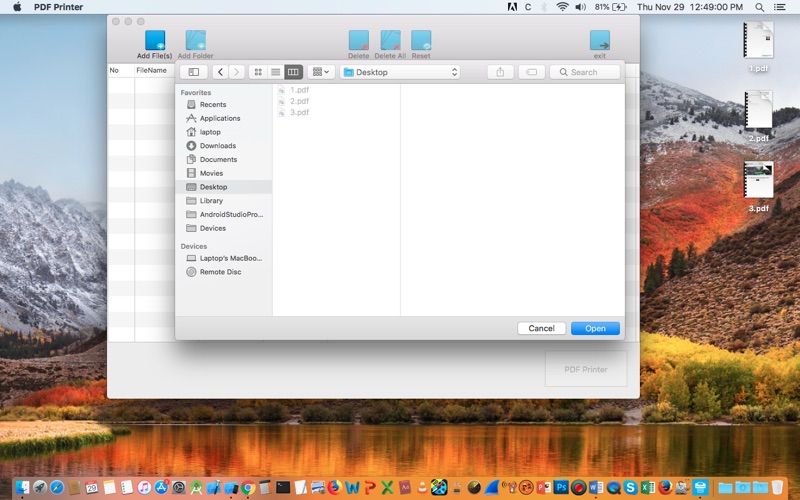Go forward with the right chevron button
Screen dimensions: 800x500
tap(237, 72)
